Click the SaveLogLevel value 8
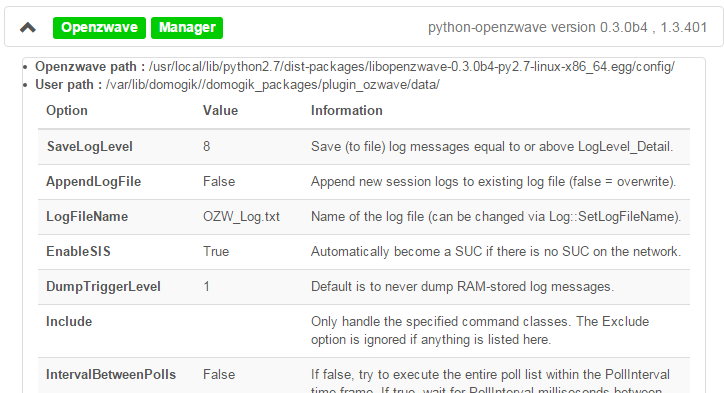The height and width of the screenshot is (393, 724). [206, 146]
